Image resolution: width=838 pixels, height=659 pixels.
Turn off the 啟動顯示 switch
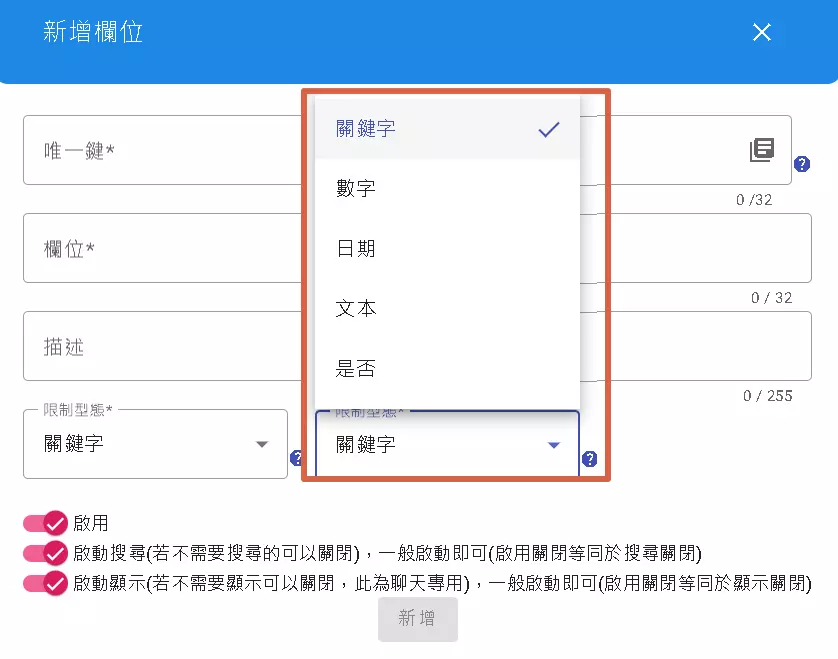[x=45, y=583]
